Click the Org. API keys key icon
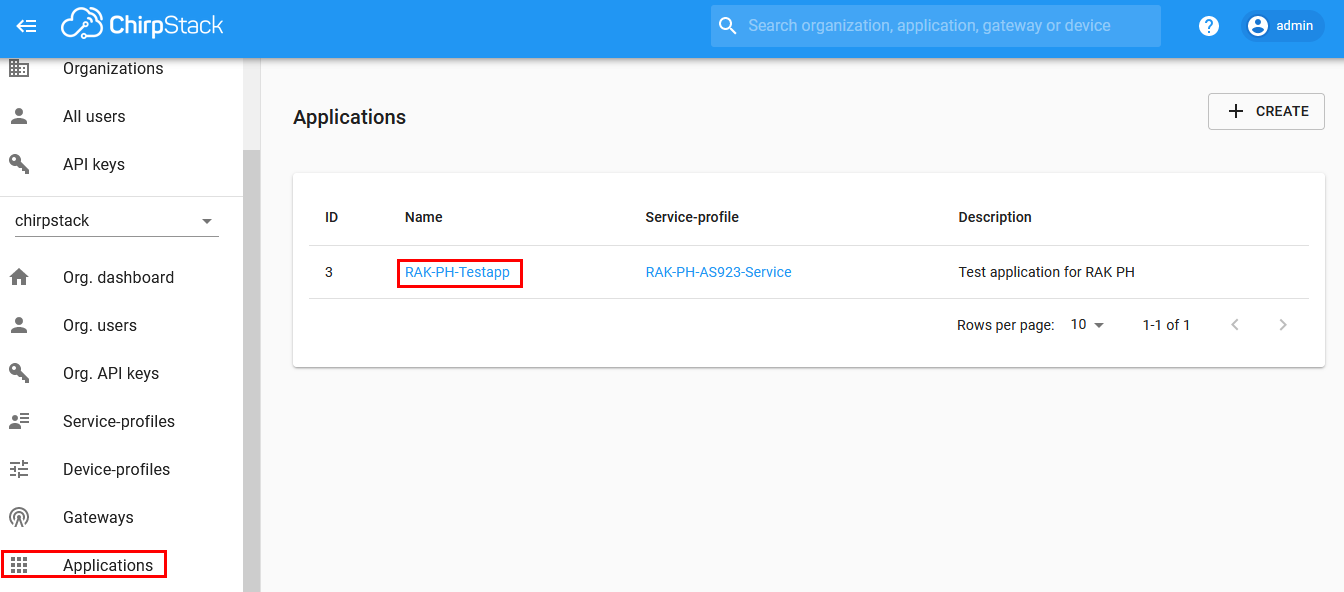This screenshot has width=1344, height=592. 19,373
